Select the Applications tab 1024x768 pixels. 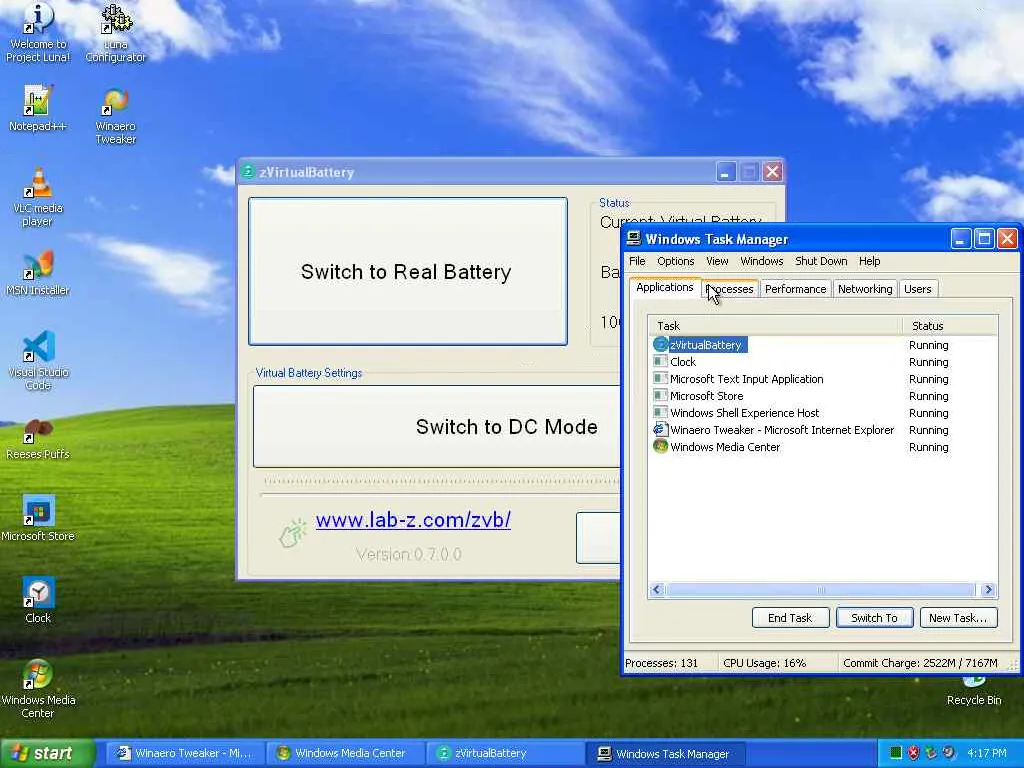664,287
